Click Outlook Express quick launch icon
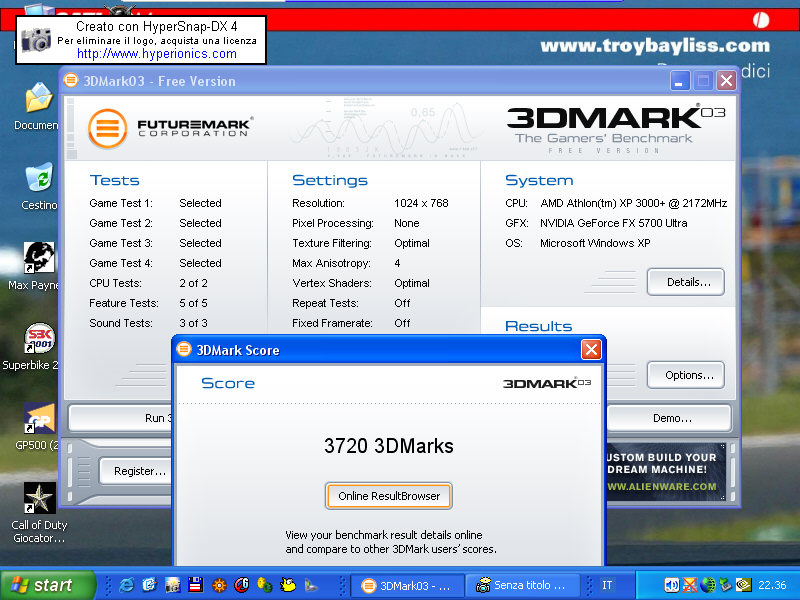 click(x=149, y=585)
